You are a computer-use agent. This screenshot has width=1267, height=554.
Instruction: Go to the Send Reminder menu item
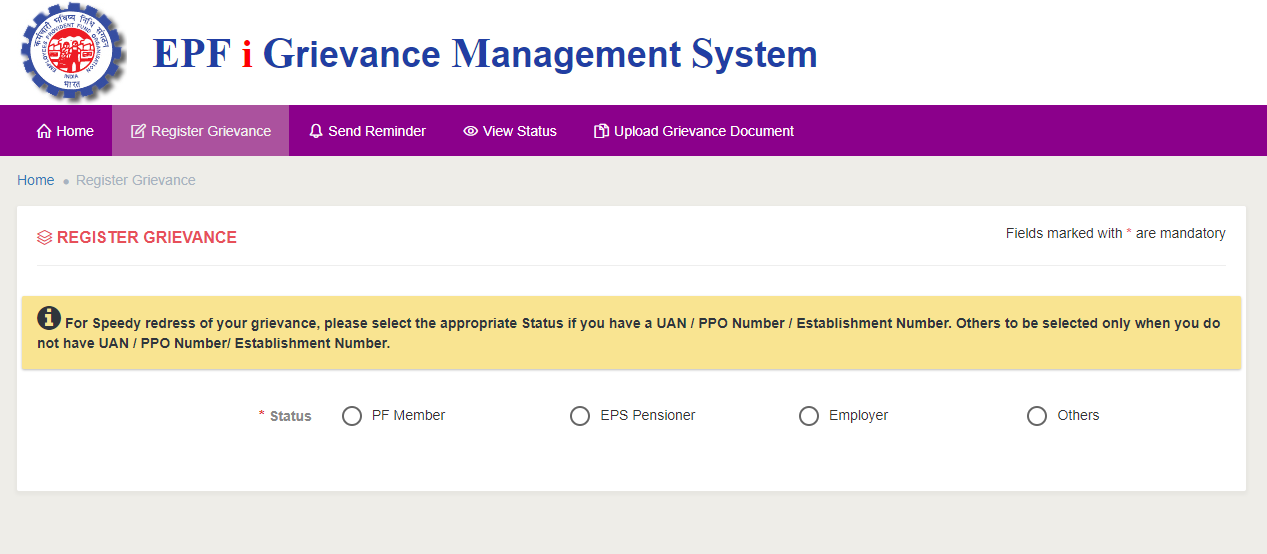(367, 131)
